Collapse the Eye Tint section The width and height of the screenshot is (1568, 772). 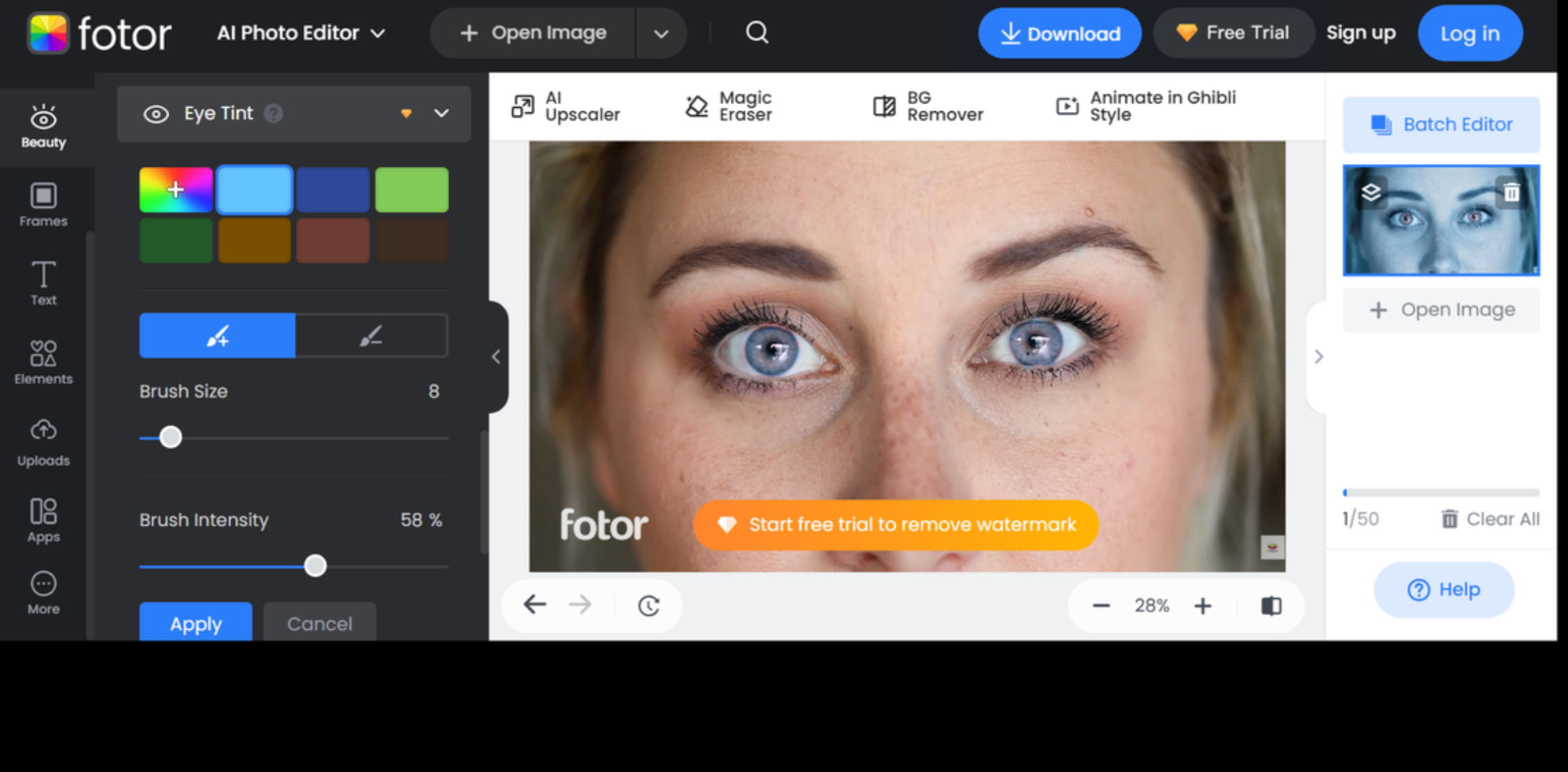(442, 113)
